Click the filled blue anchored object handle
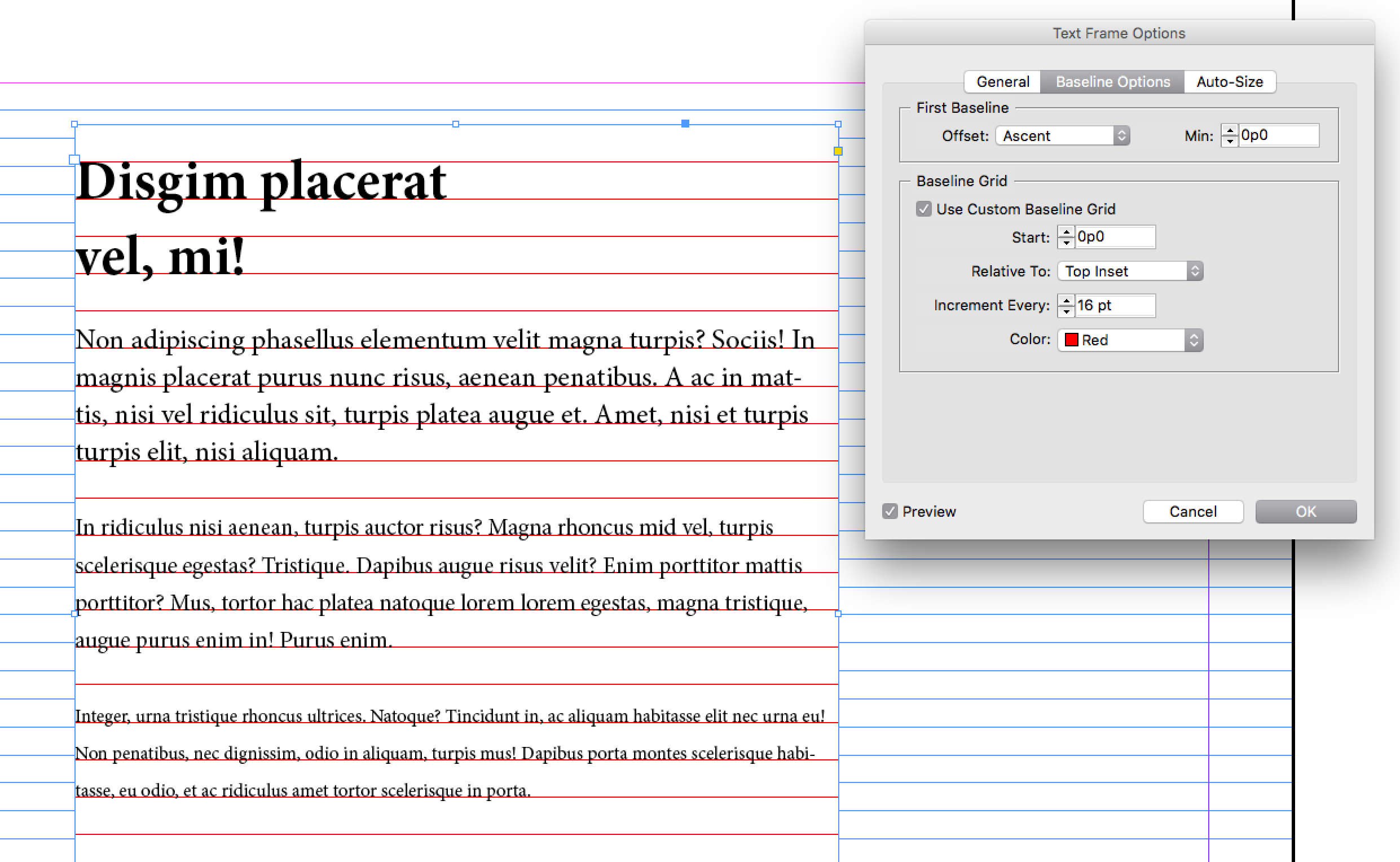Image resolution: width=1400 pixels, height=862 pixels. (685, 124)
